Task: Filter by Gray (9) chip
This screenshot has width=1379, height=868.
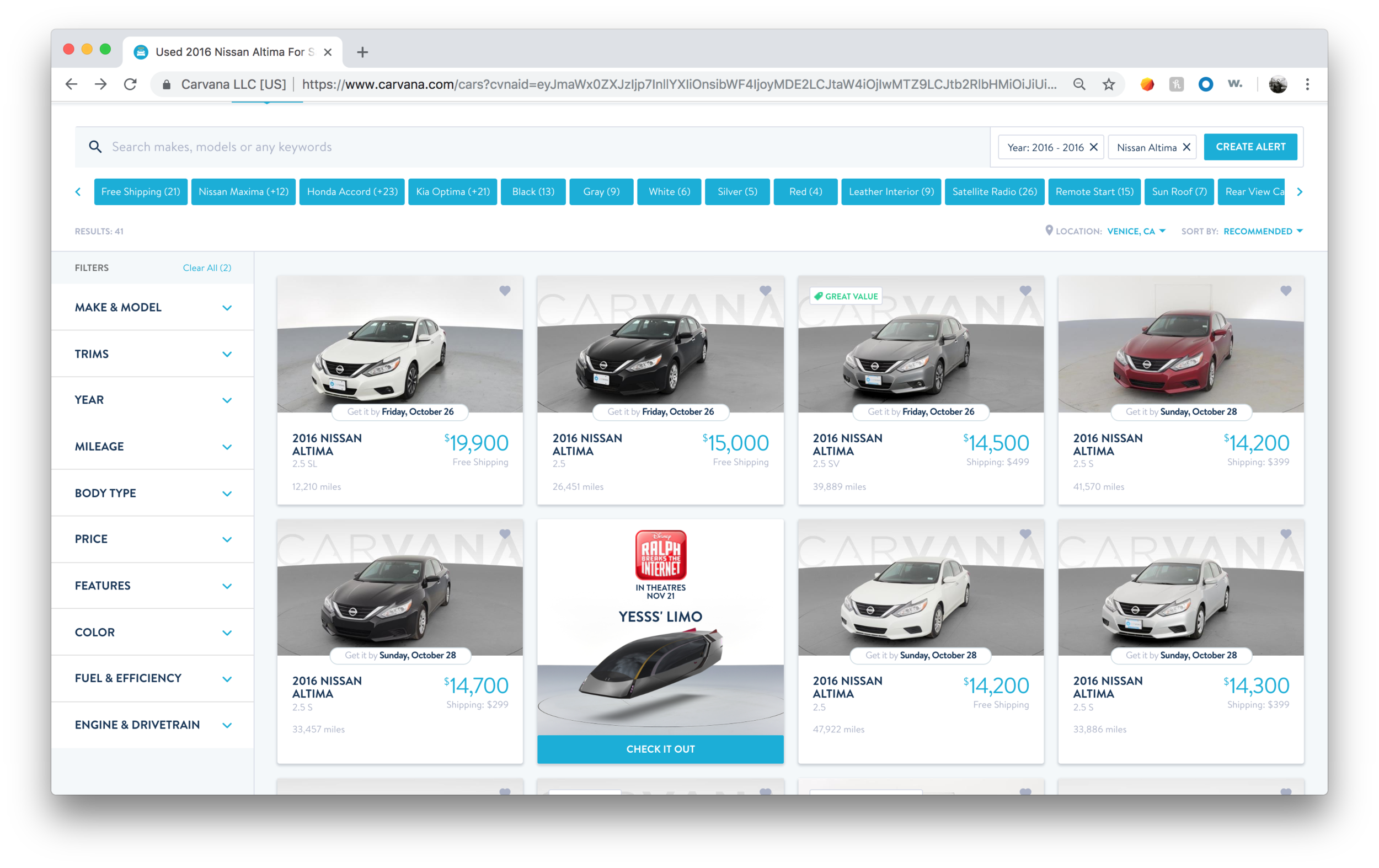Action: tap(601, 192)
